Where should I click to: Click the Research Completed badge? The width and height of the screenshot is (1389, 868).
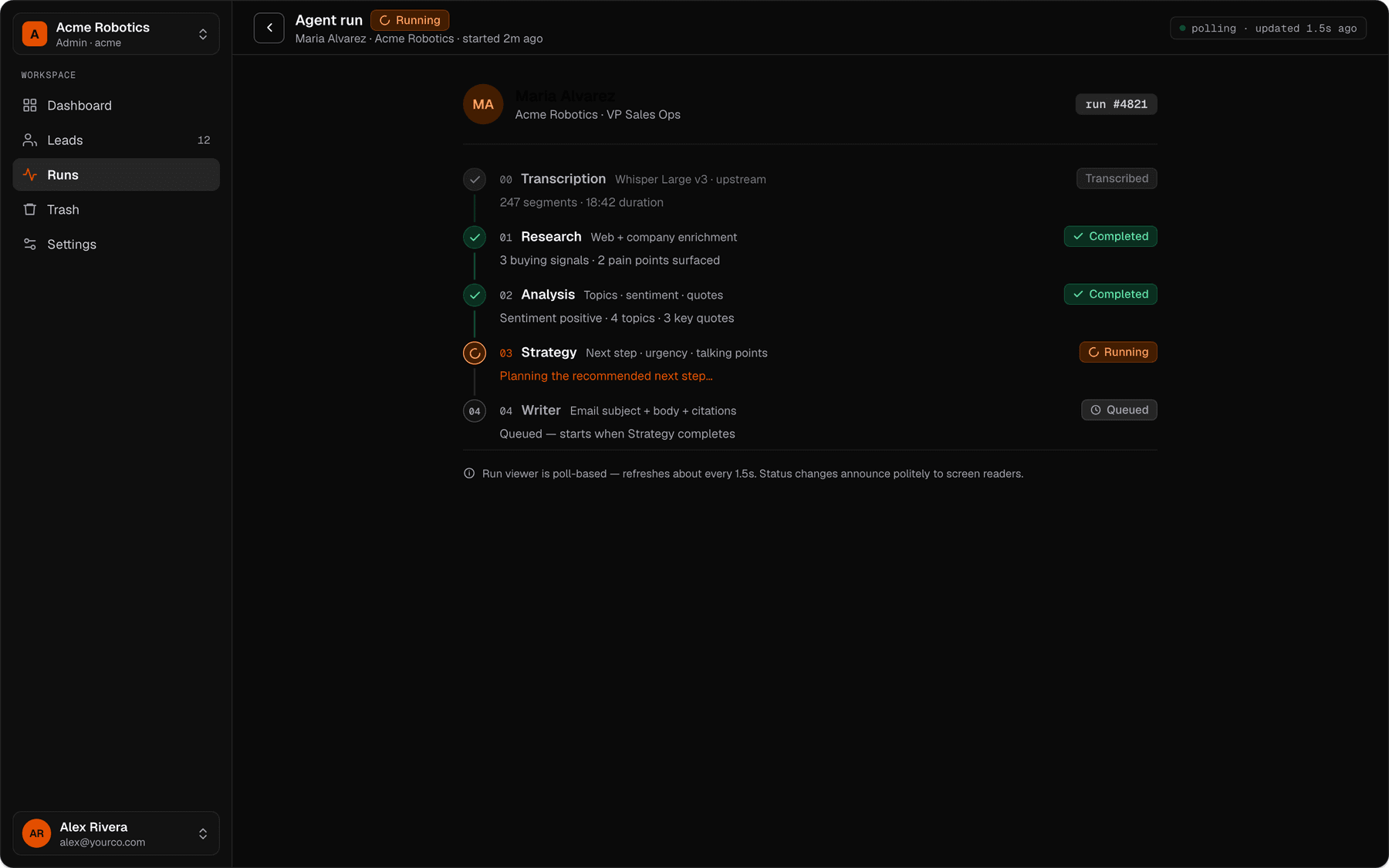tap(1110, 236)
